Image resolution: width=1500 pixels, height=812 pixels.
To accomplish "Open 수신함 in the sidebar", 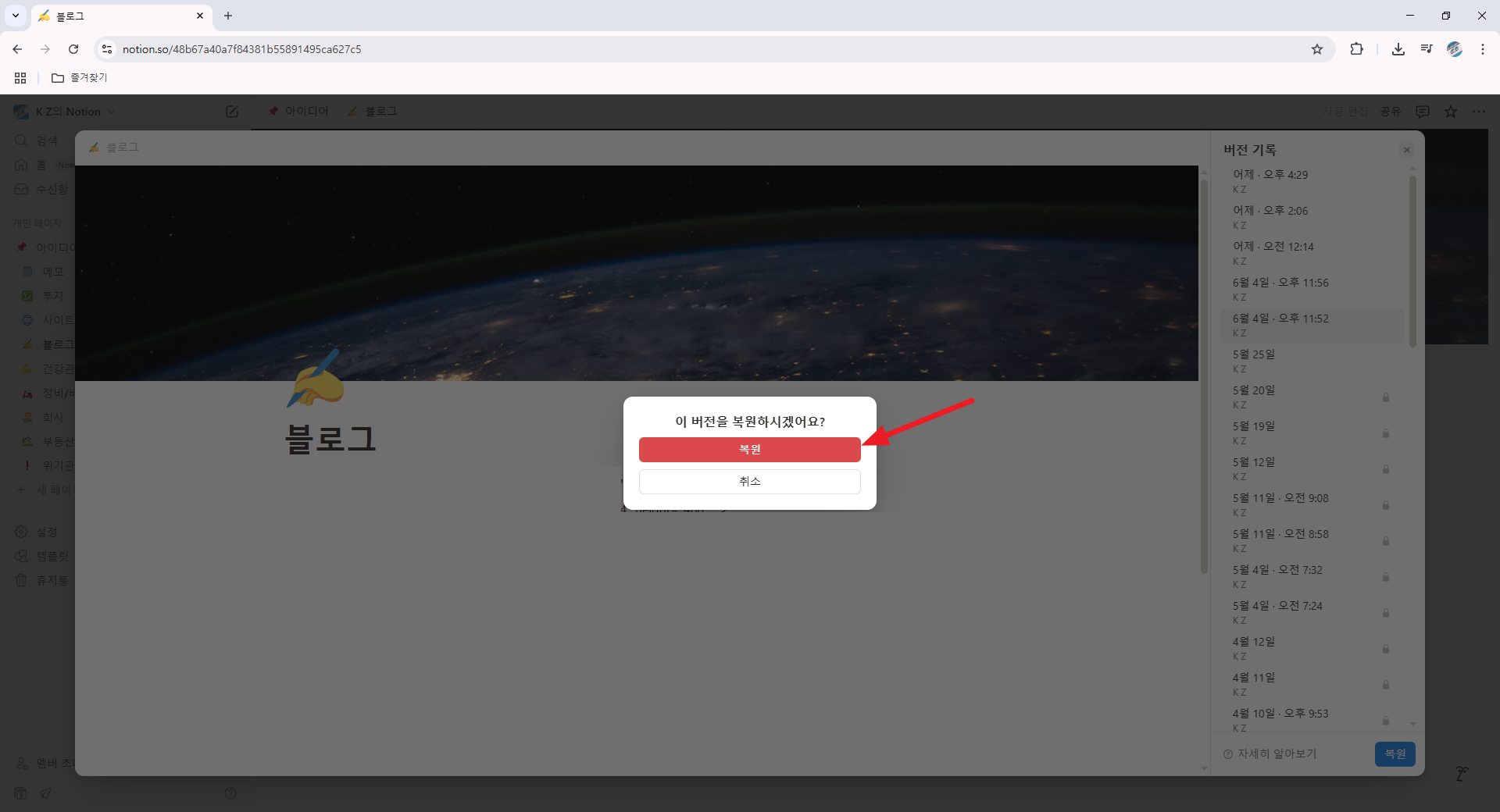I will (43, 189).
